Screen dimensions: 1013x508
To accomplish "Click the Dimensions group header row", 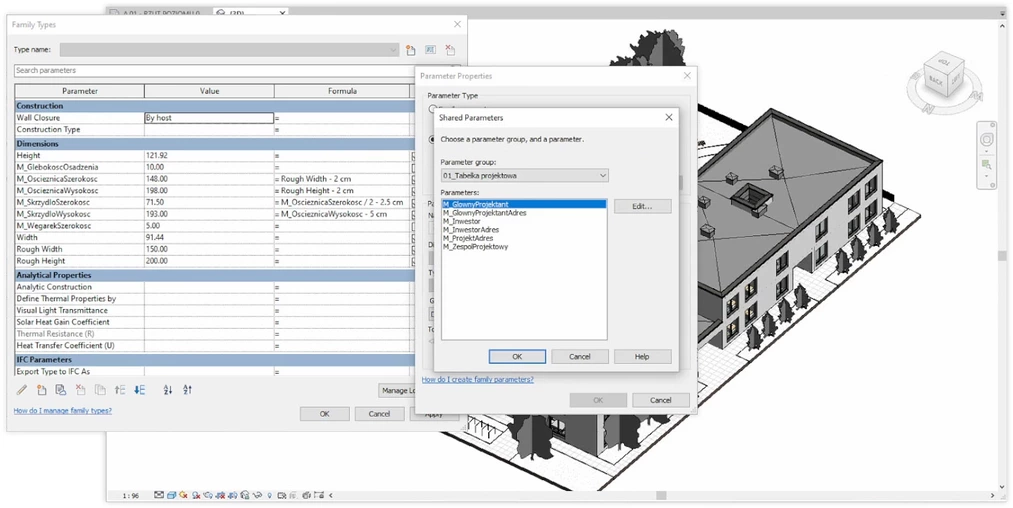I will 213,143.
